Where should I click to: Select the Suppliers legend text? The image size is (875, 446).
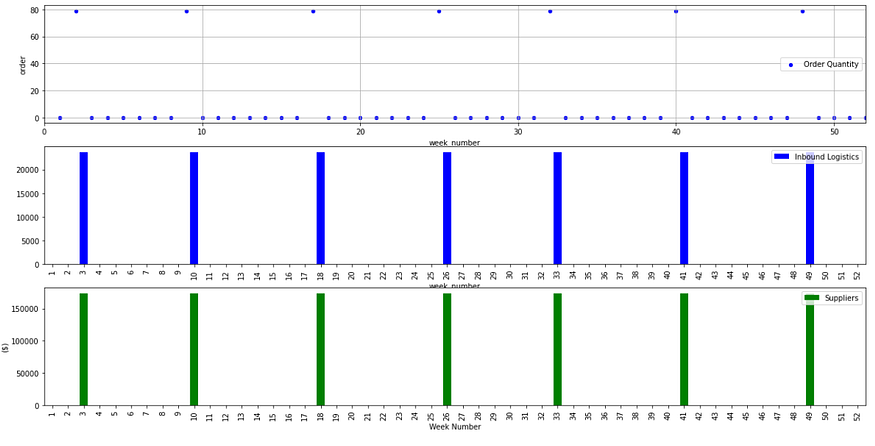tap(840, 298)
